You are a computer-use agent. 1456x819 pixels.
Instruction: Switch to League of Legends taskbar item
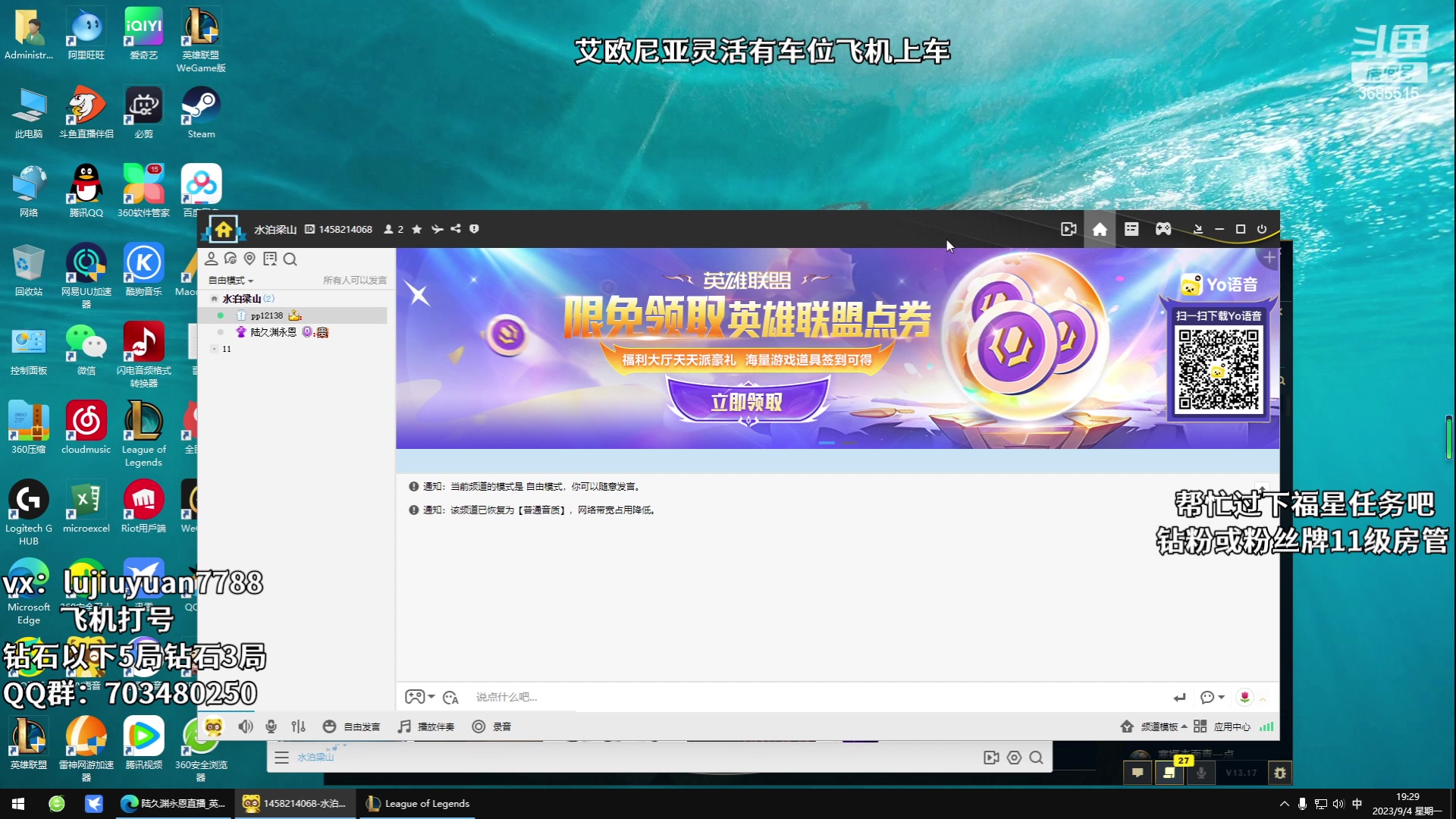click(x=417, y=804)
